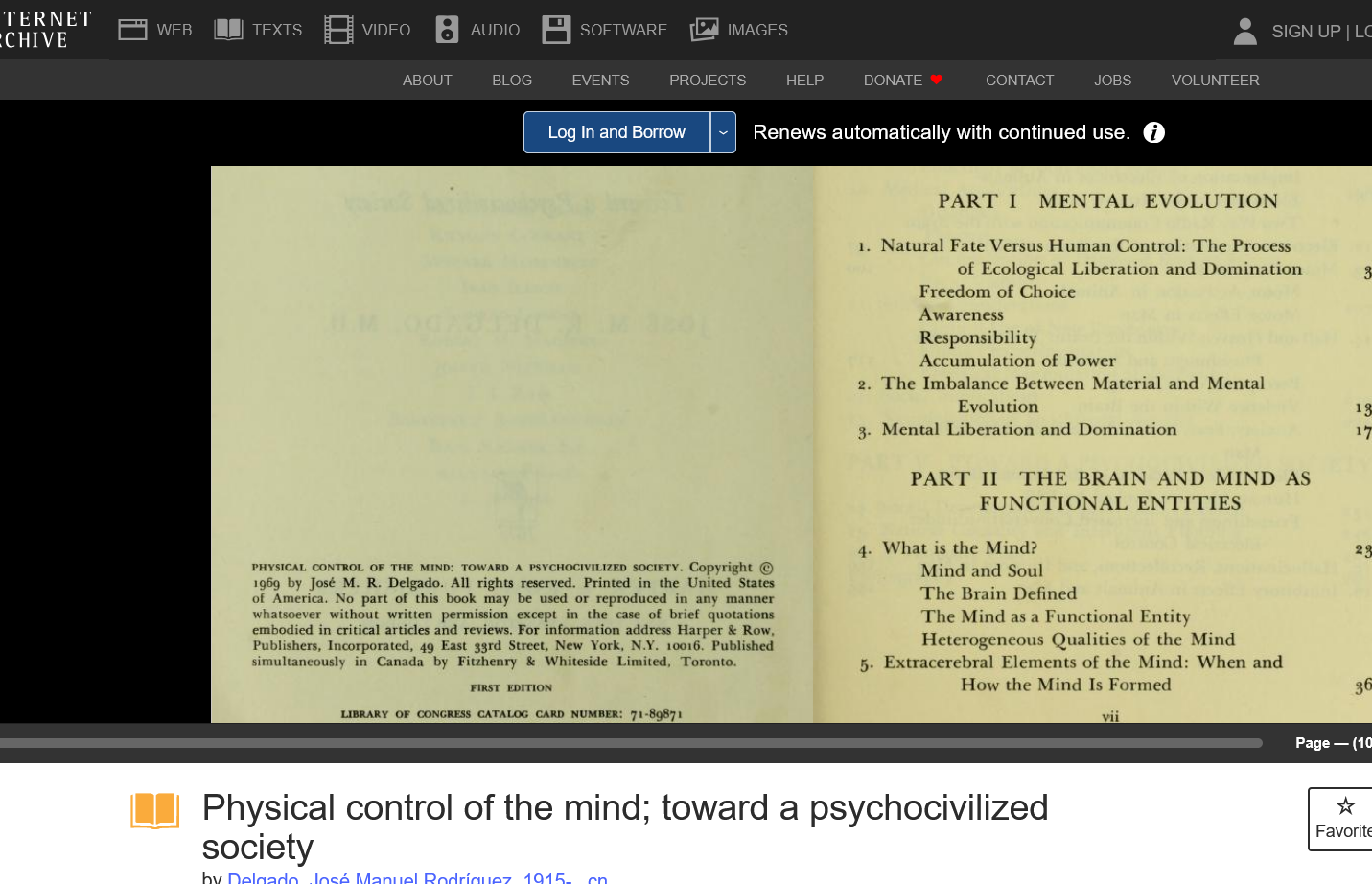Screen dimensions: 1372x884
Task: Open the WEB menu label
Action: pos(174,30)
